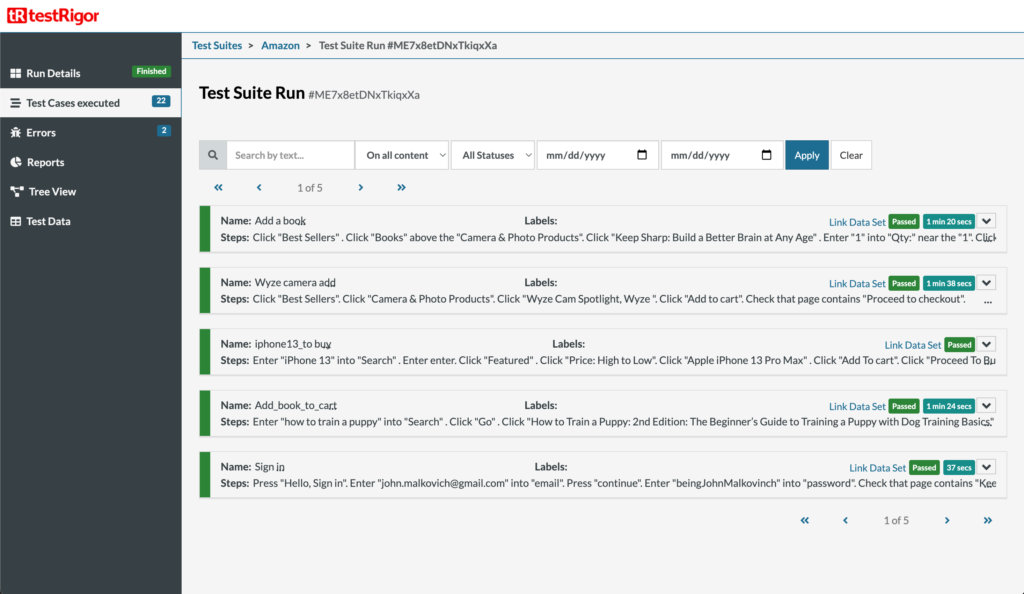Jump to last page in top pagination
The width and height of the screenshot is (1024, 594).
[401, 187]
